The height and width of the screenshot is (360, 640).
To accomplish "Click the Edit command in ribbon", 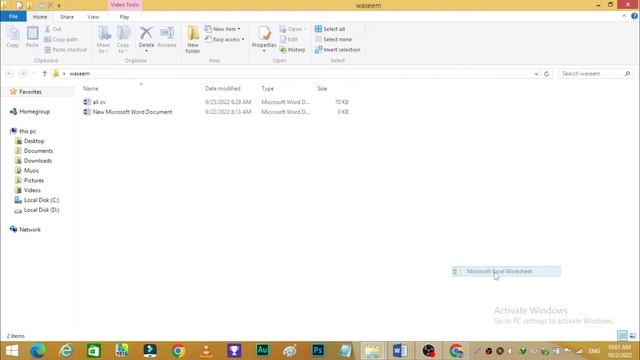I will [289, 40].
